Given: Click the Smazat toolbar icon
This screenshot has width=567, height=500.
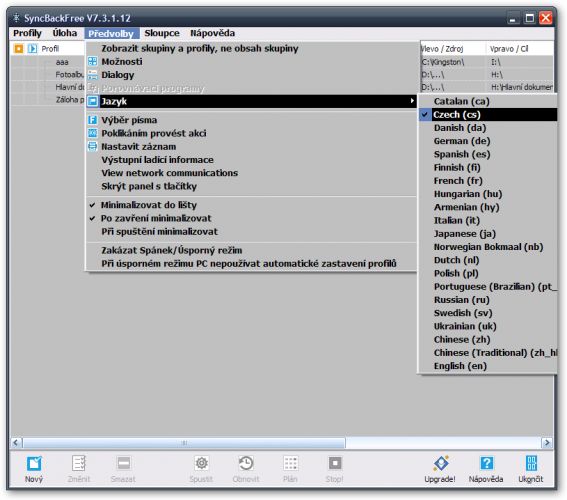Looking at the screenshot, I should [x=123, y=463].
